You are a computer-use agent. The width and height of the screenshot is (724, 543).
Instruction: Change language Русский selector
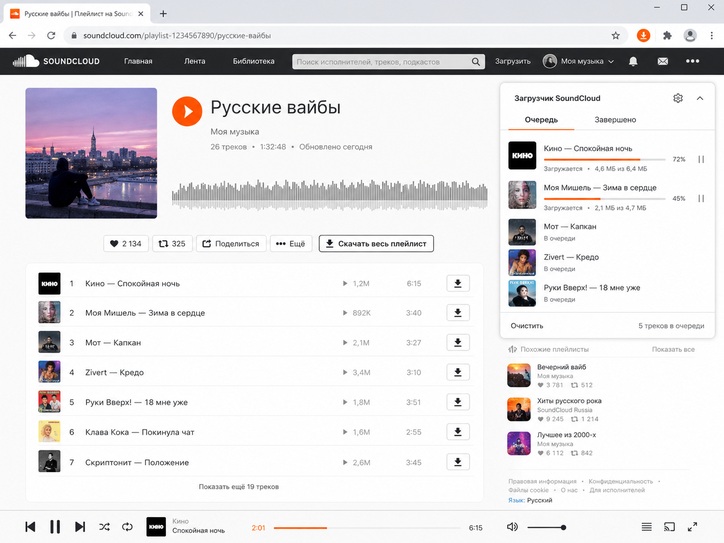pyautogui.click(x=538, y=500)
